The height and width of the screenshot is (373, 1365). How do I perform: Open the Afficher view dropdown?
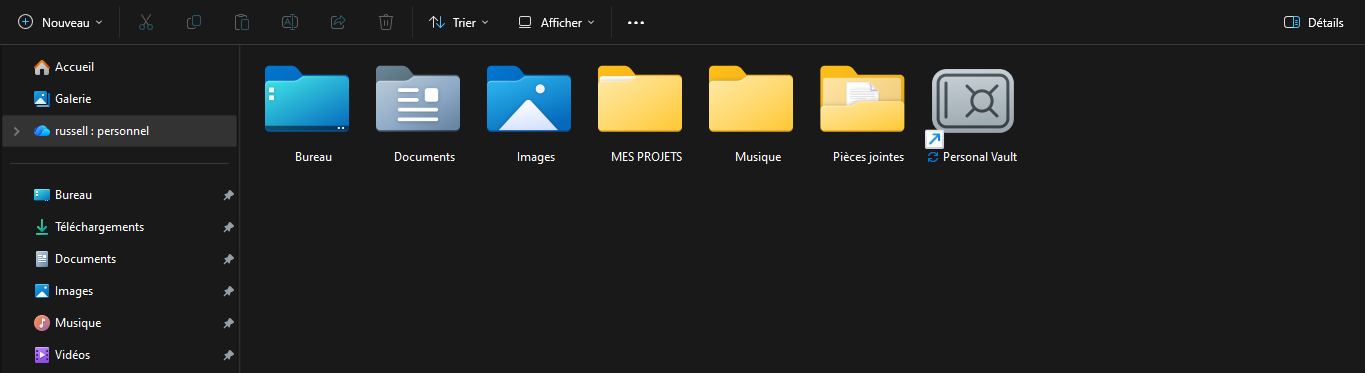tap(556, 22)
